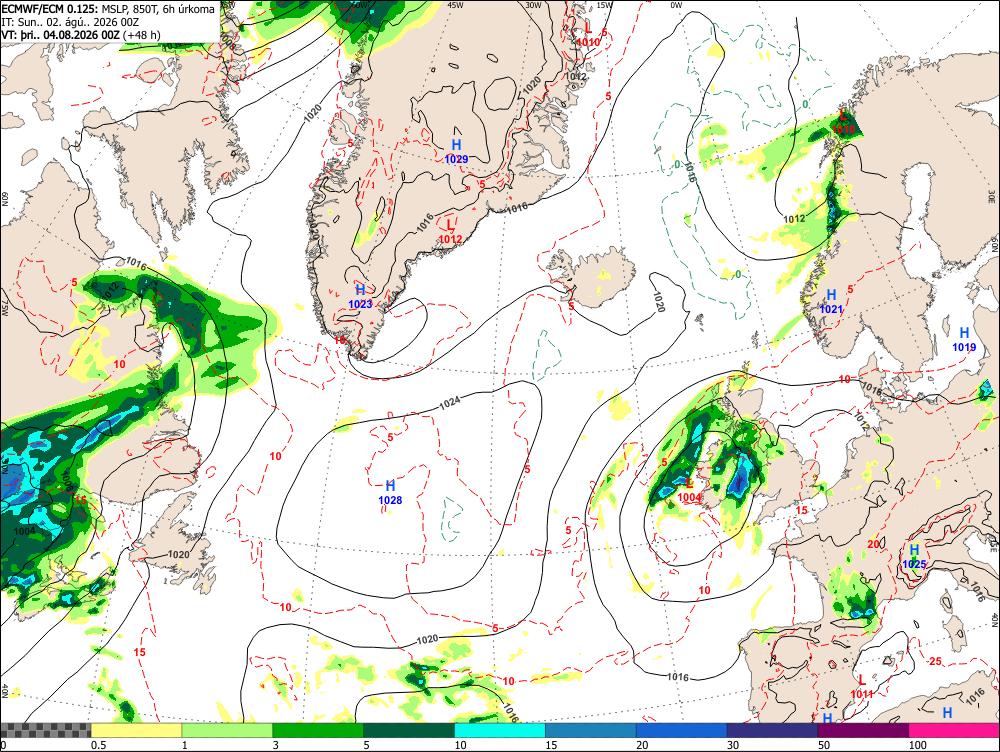The image size is (1000, 752).
Task: Click the H marker labeled 1021 over Norway
Action: (x=831, y=295)
